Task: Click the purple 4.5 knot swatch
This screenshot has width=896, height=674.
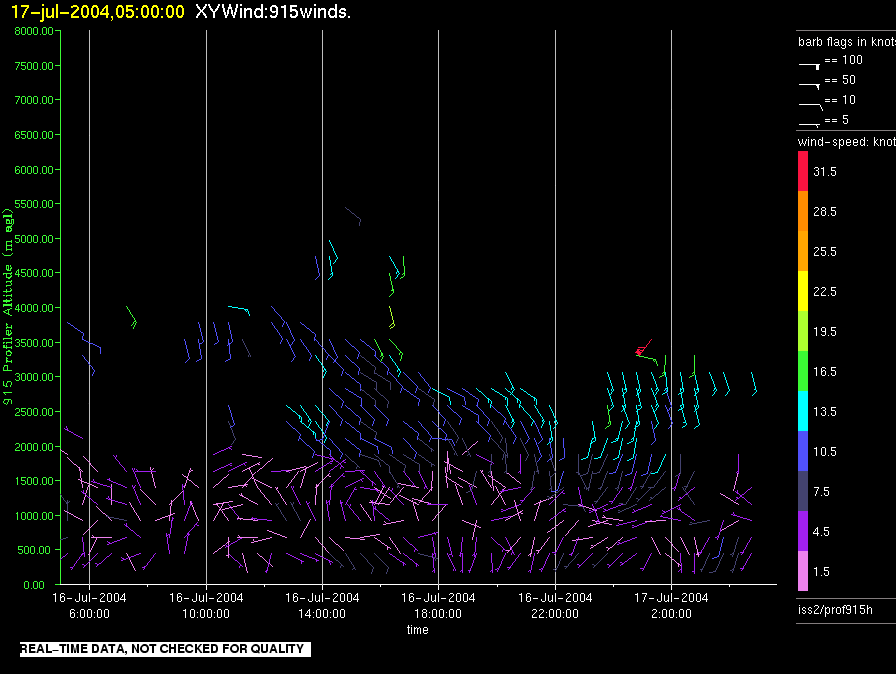Action: tap(803, 531)
